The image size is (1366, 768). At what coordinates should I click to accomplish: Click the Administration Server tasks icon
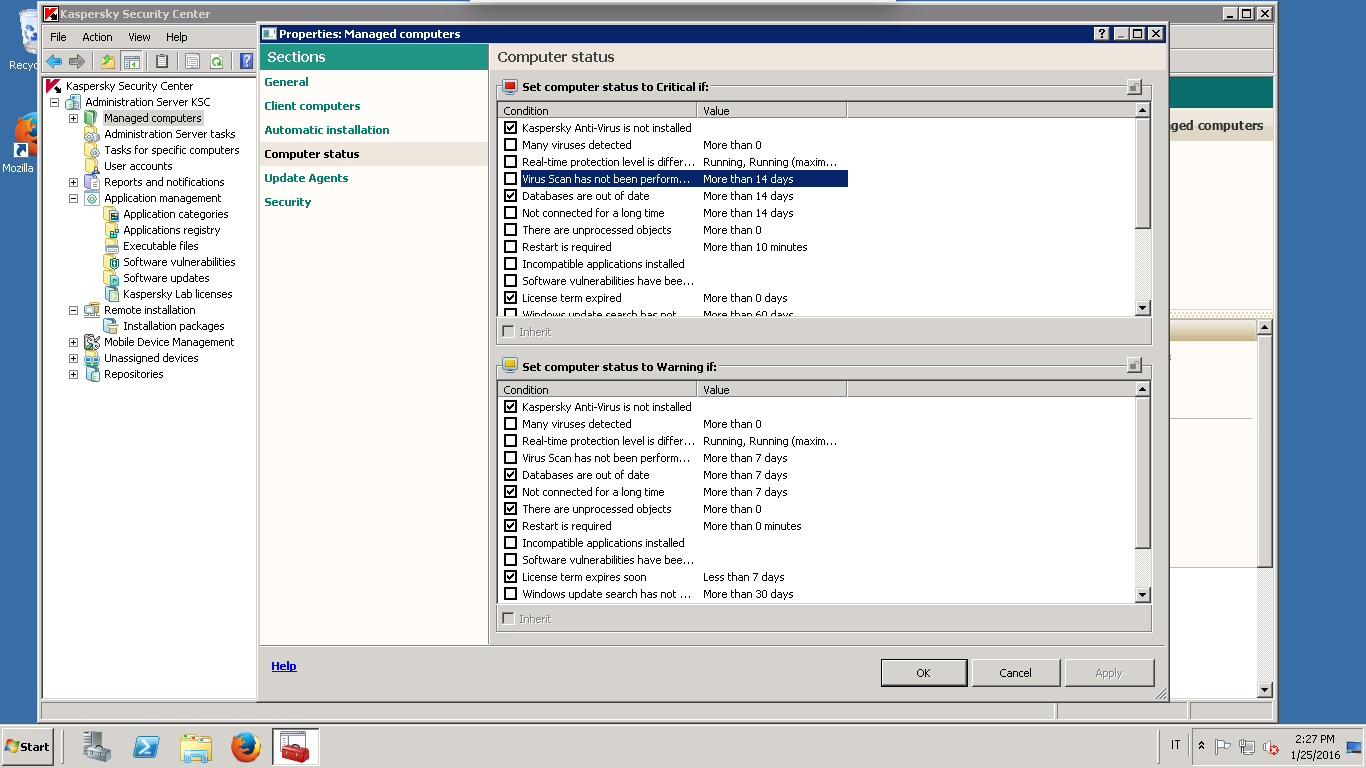(92, 134)
